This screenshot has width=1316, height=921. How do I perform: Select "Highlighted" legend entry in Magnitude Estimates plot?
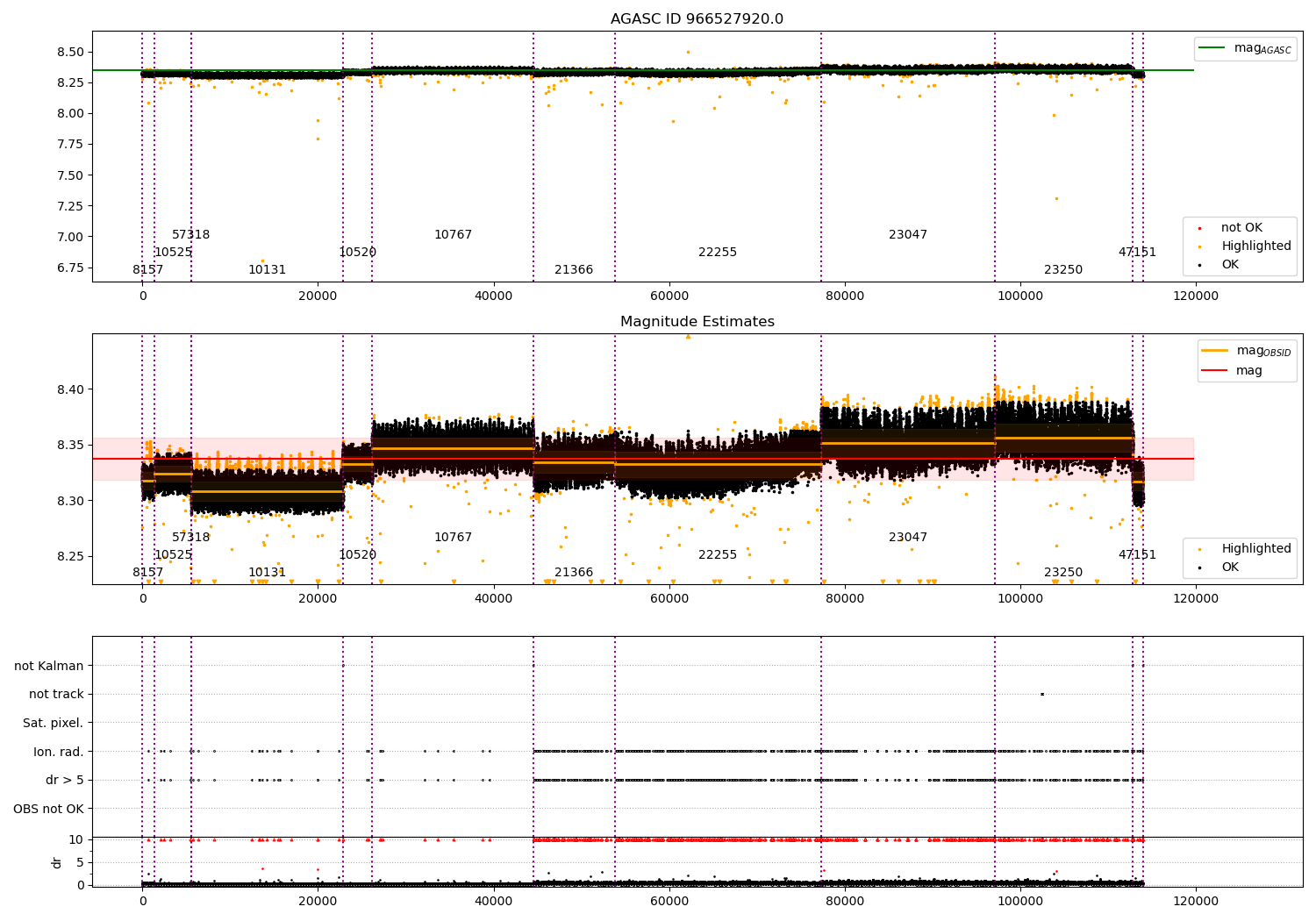1256,548
